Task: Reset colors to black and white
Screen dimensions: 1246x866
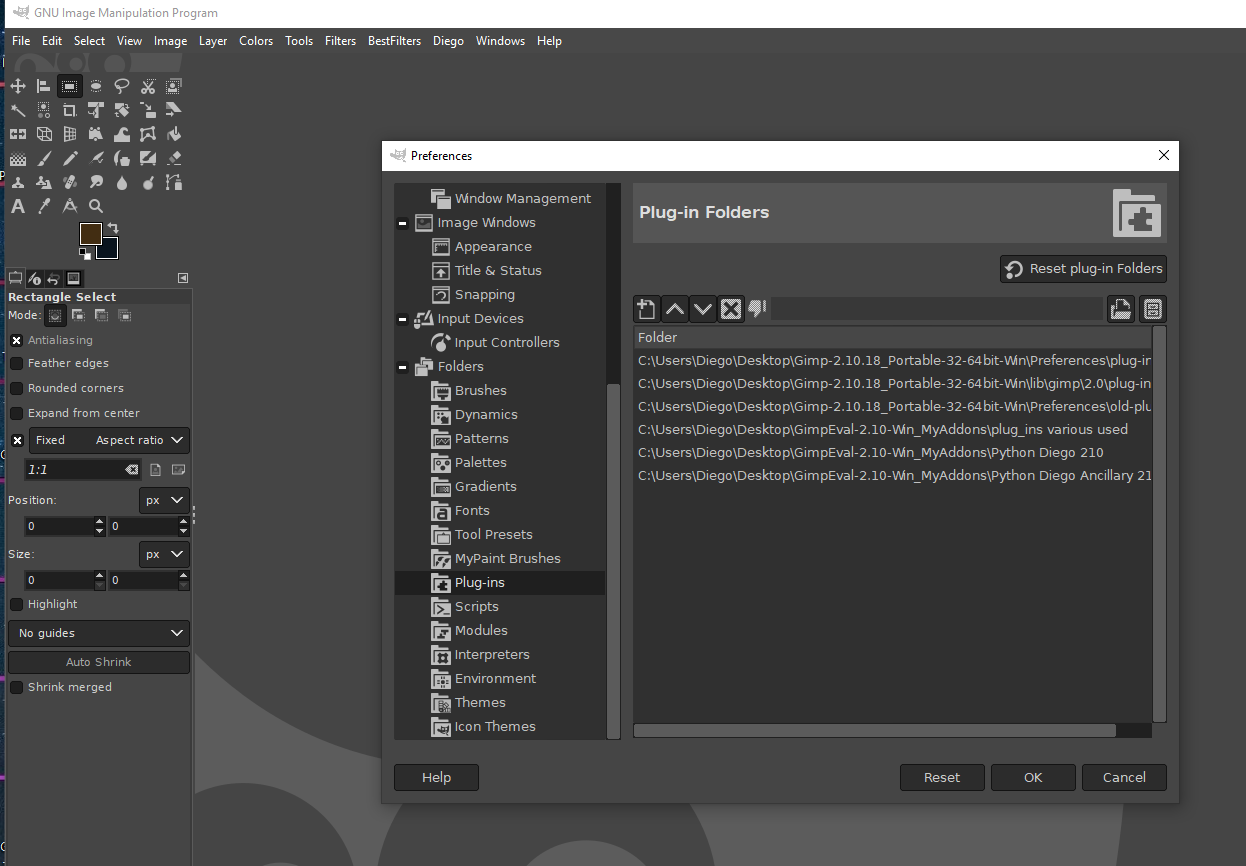Action: [85, 254]
